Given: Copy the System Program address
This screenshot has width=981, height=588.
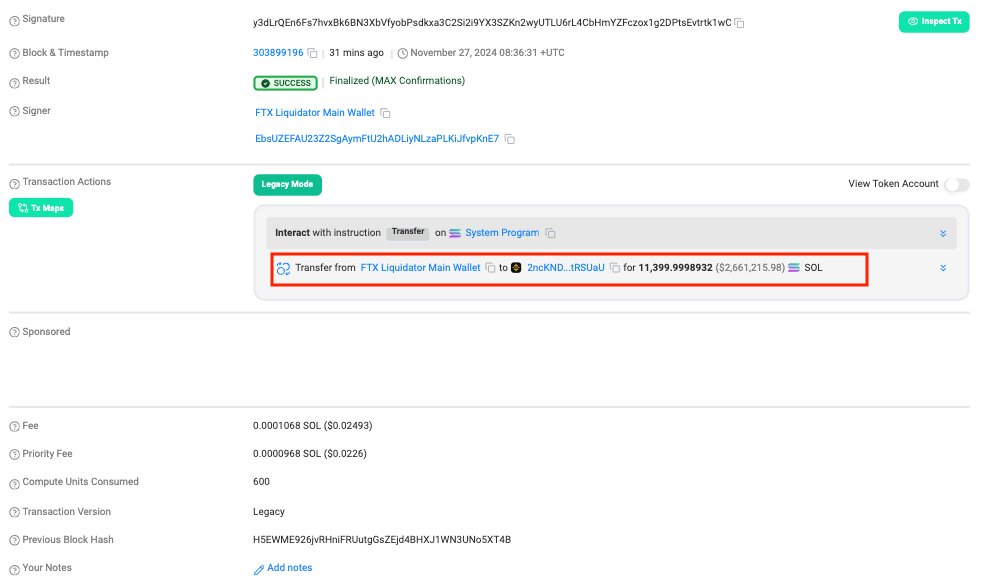Looking at the screenshot, I should pos(551,232).
